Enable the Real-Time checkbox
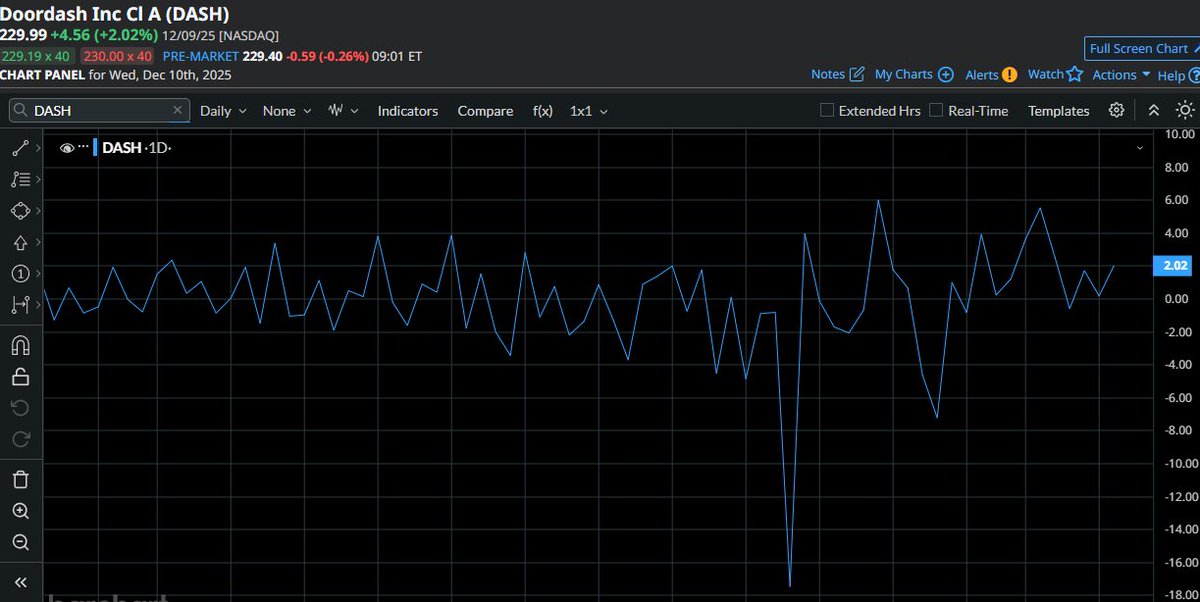Screen dimensions: 1200x602 tap(936, 110)
